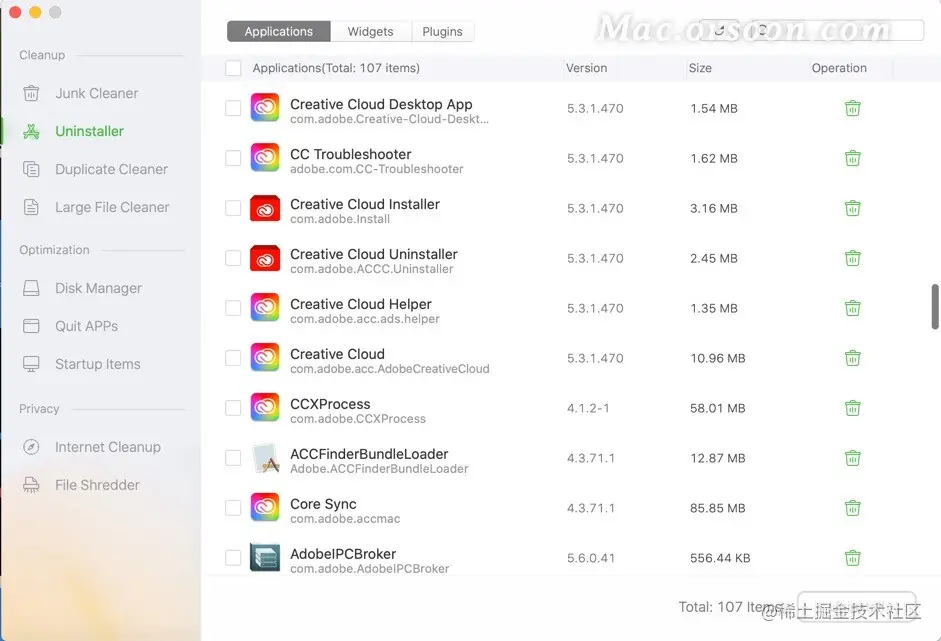Check the Creative Cloud Desktop App checkbox
The width and height of the screenshot is (941, 641).
point(233,108)
